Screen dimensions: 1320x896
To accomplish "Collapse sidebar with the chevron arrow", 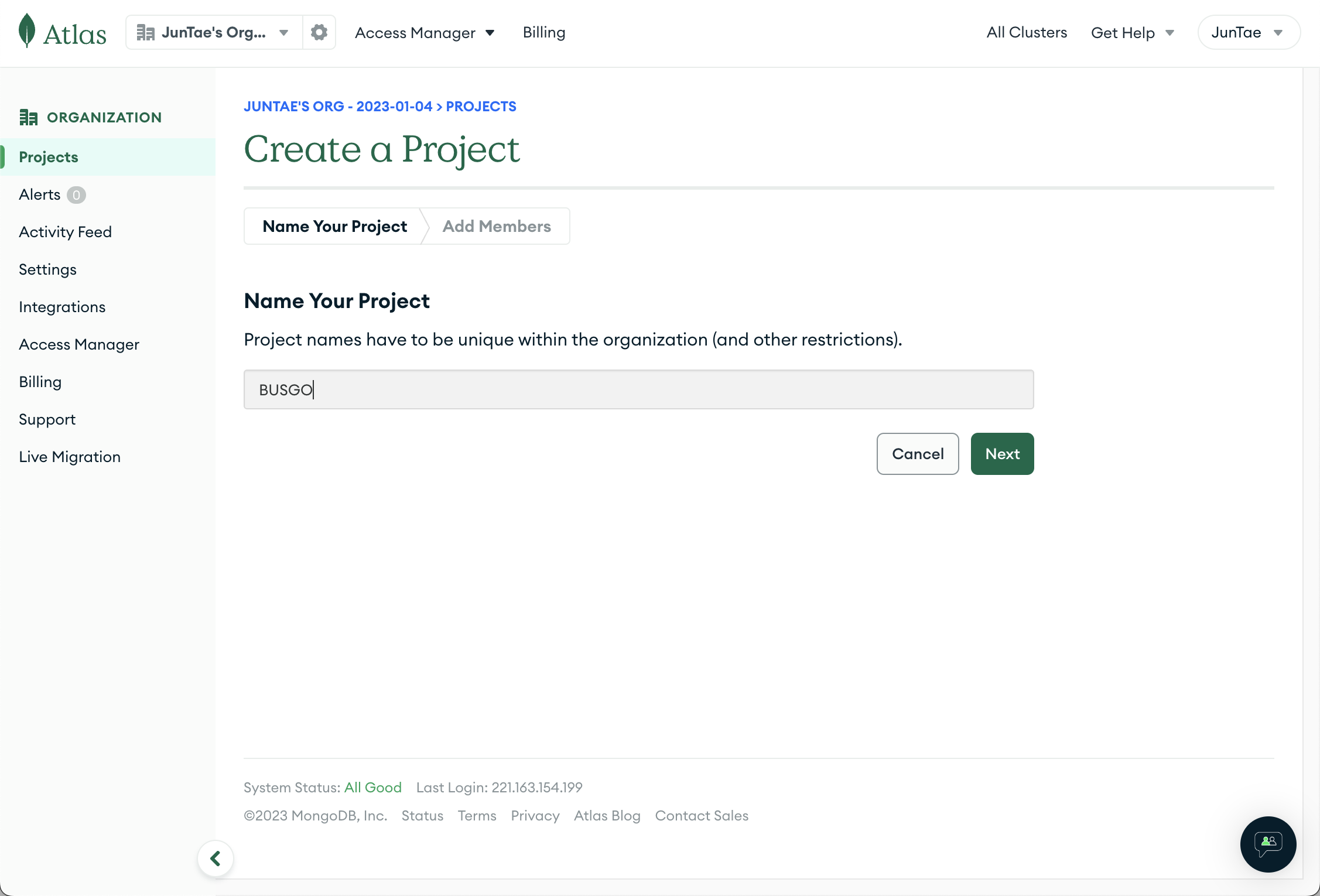I will [x=216, y=859].
